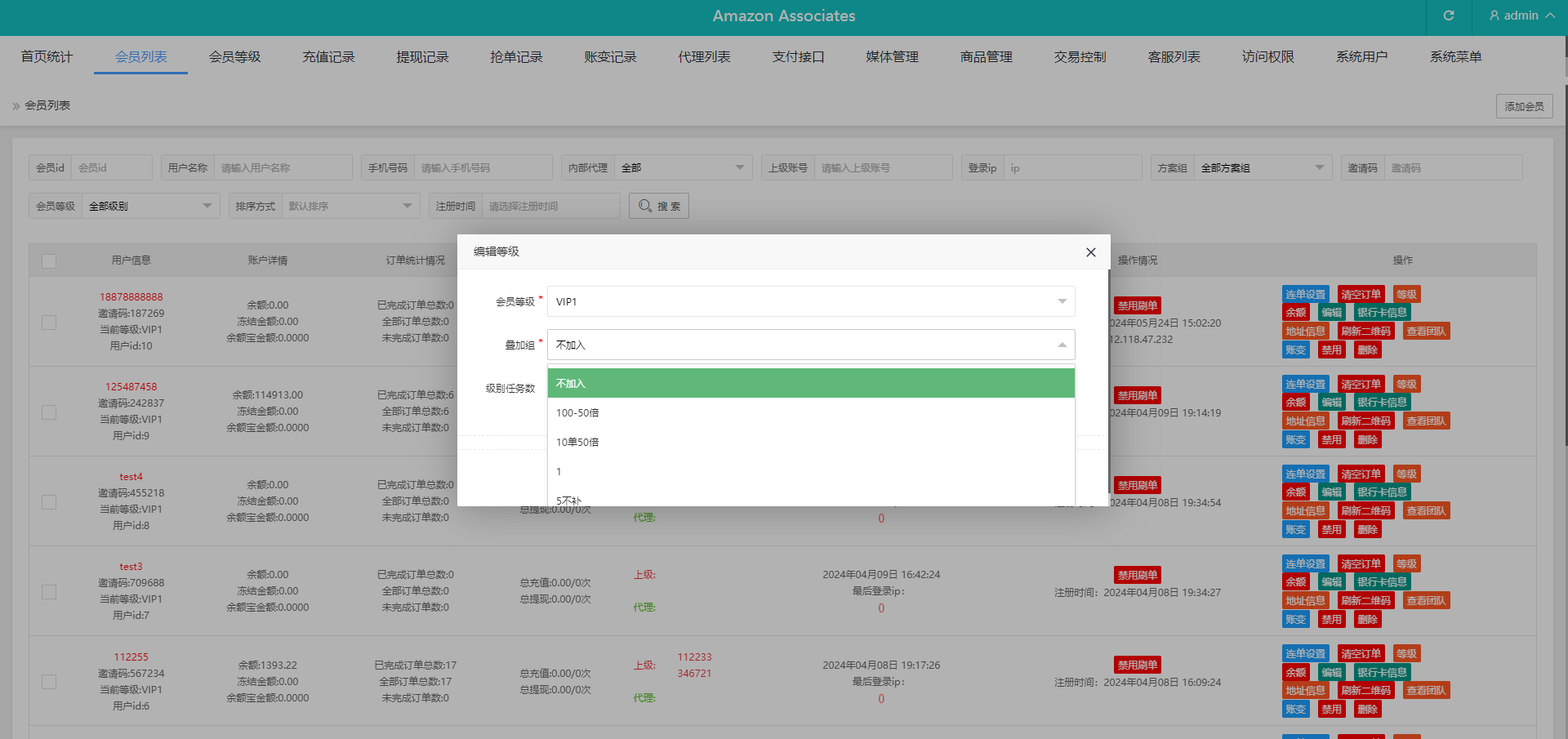
Task: Click 禁用刷单 for user test3
Action: pyautogui.click(x=1137, y=575)
